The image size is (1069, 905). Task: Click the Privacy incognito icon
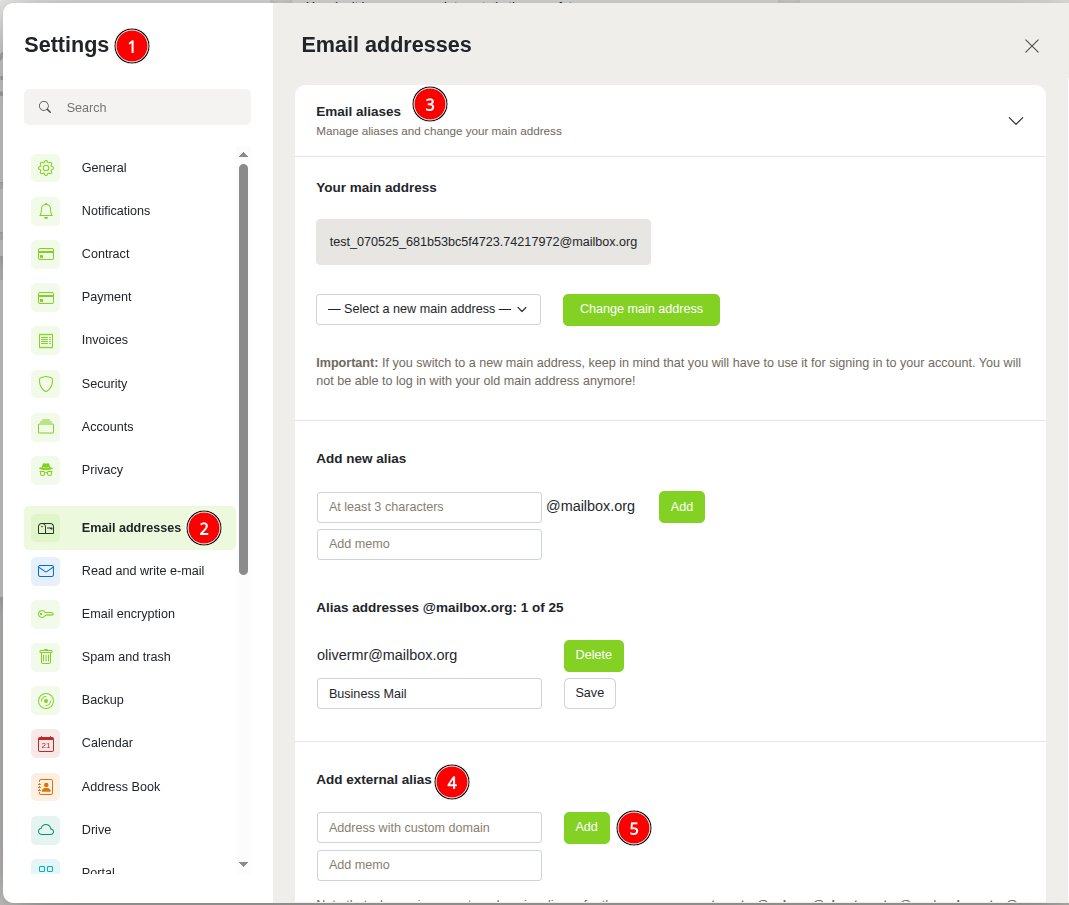(45, 470)
